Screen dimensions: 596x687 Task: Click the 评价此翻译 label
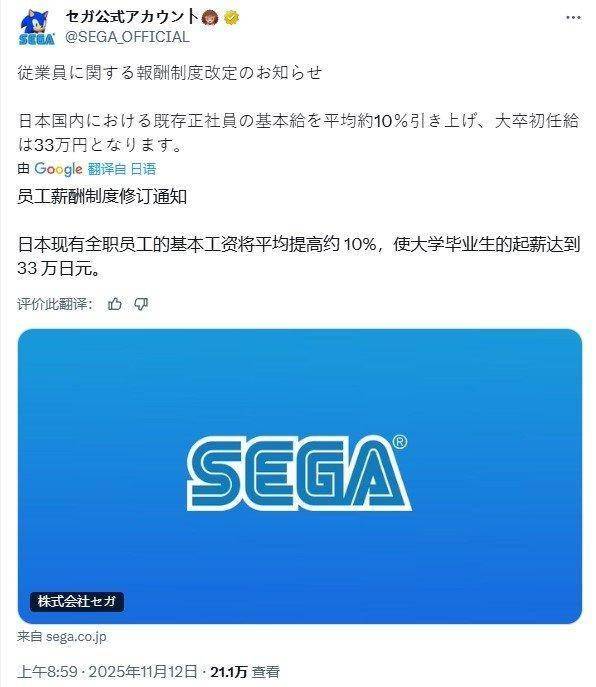tap(55, 304)
